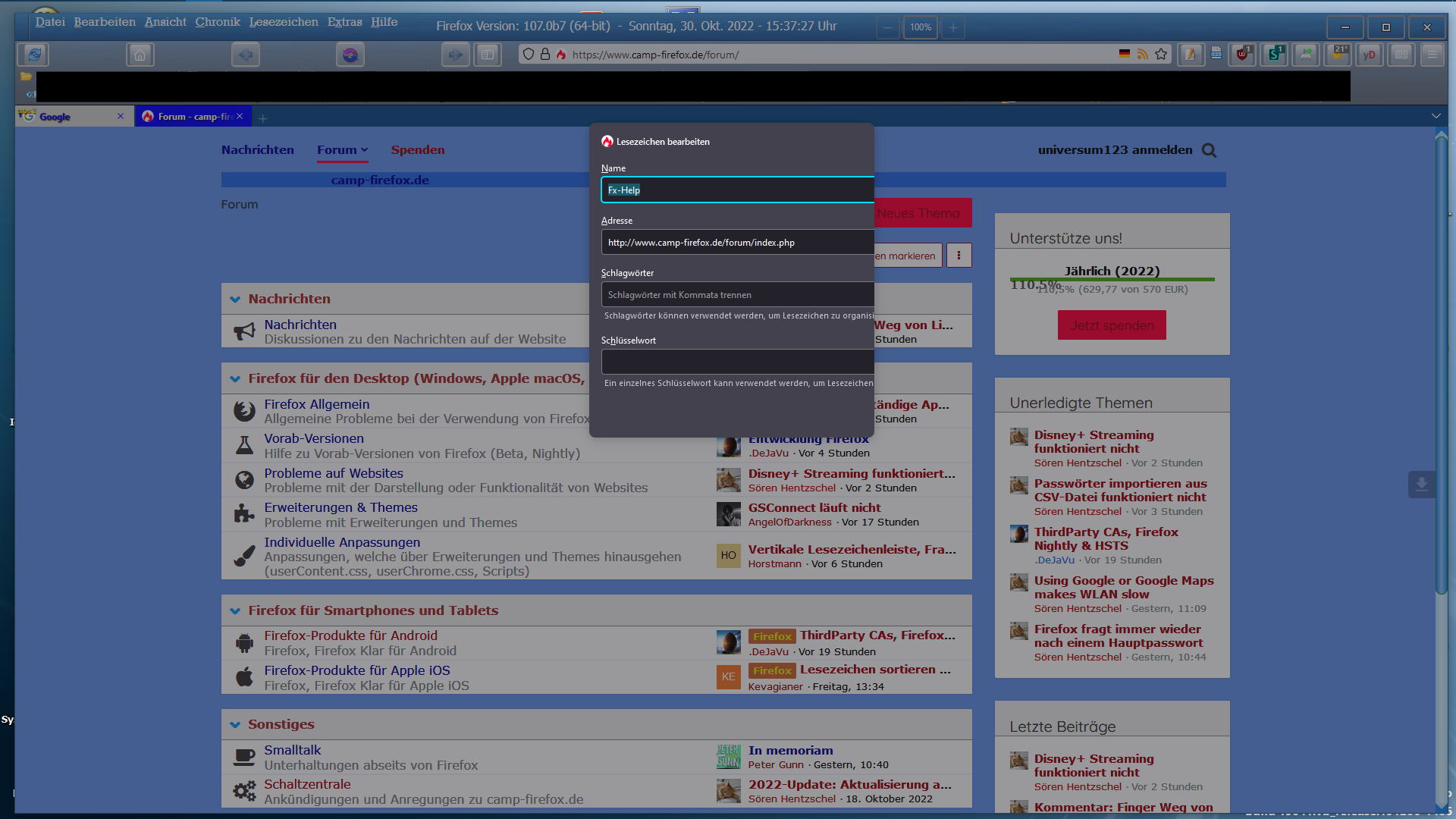Click the Home toolbar button
Image resolution: width=1456 pixels, height=819 pixels.
tap(140, 55)
